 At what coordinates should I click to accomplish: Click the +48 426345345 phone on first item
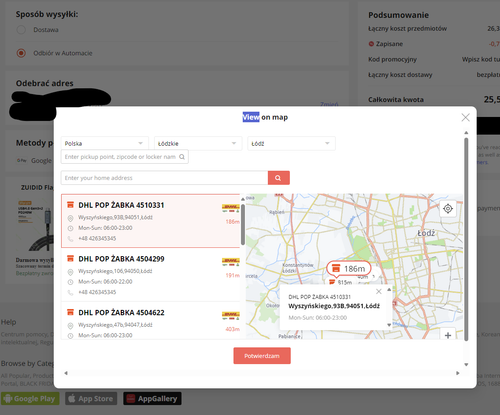97,238
